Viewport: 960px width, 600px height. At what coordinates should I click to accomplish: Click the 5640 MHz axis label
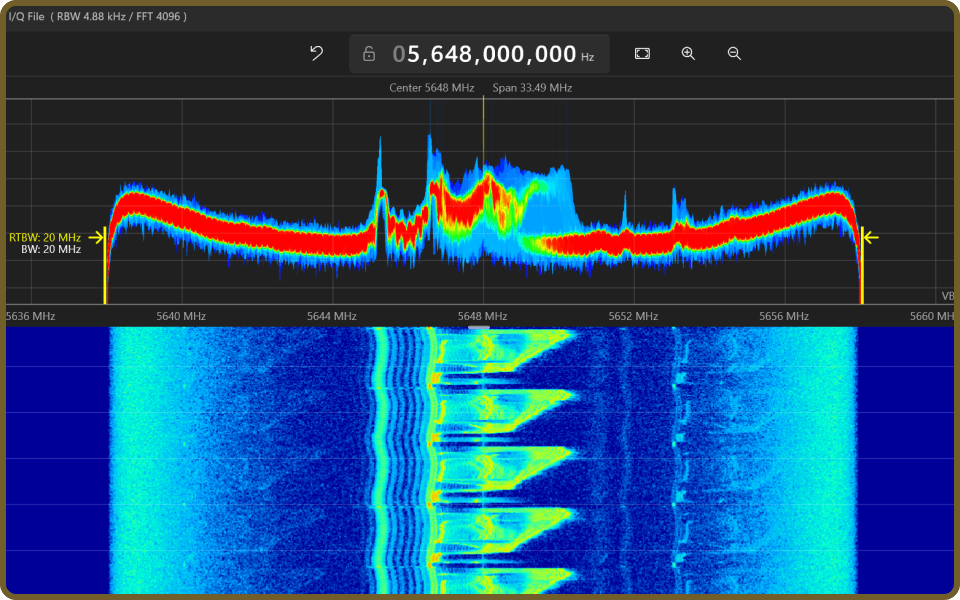coord(181,317)
